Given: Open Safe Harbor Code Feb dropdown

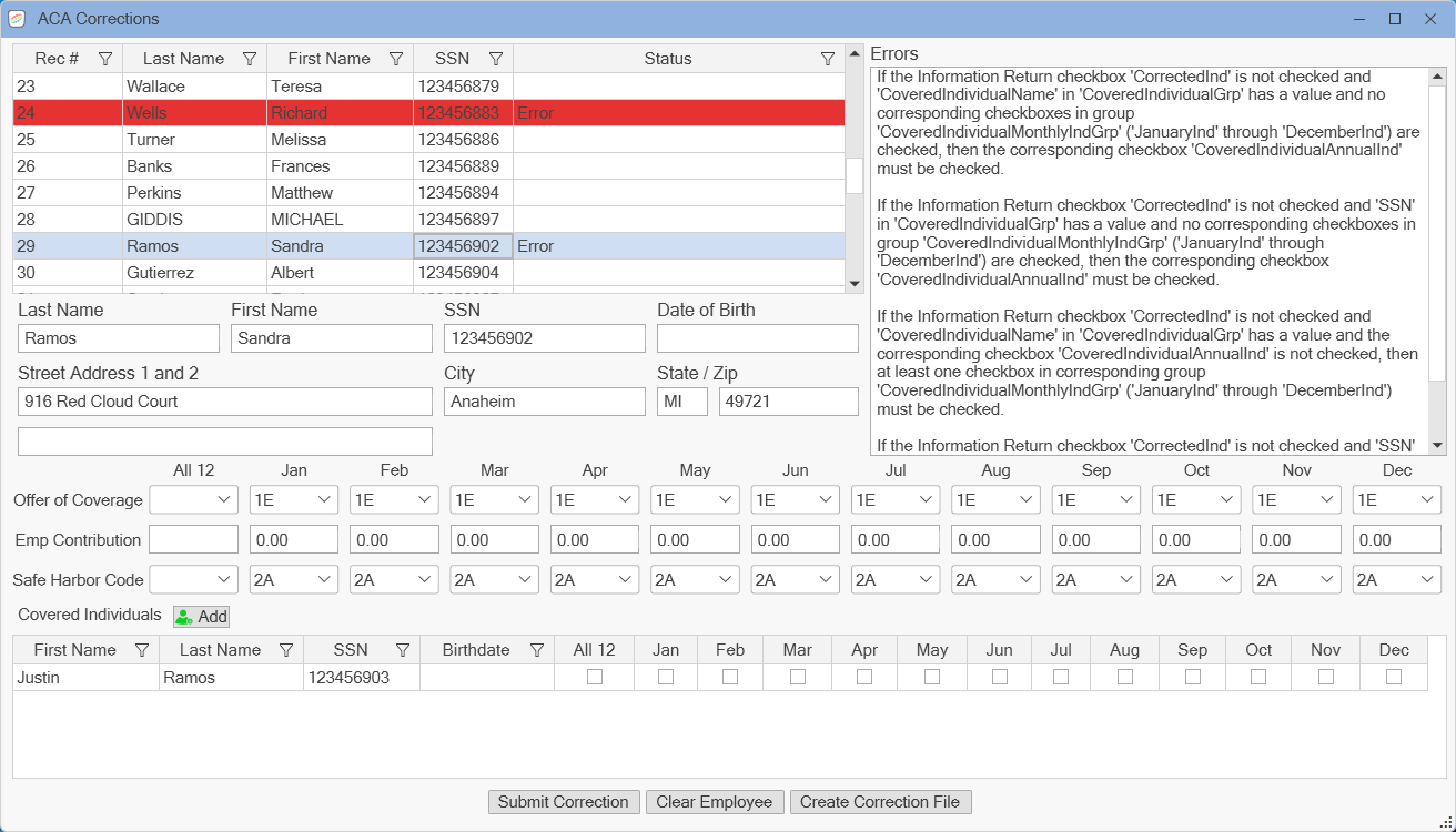Looking at the screenshot, I should [394, 580].
